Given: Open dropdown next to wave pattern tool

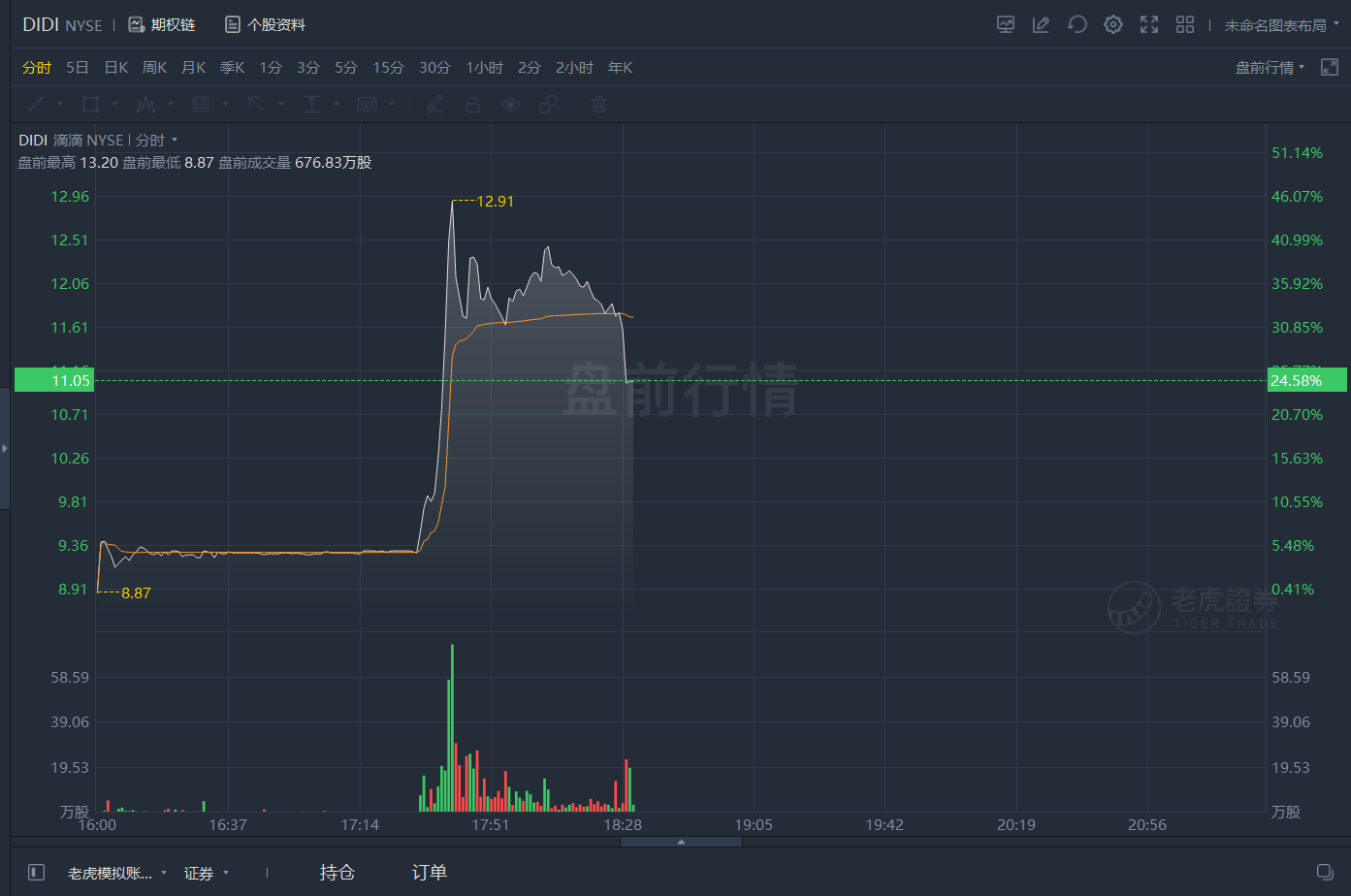Looking at the screenshot, I should [171, 104].
